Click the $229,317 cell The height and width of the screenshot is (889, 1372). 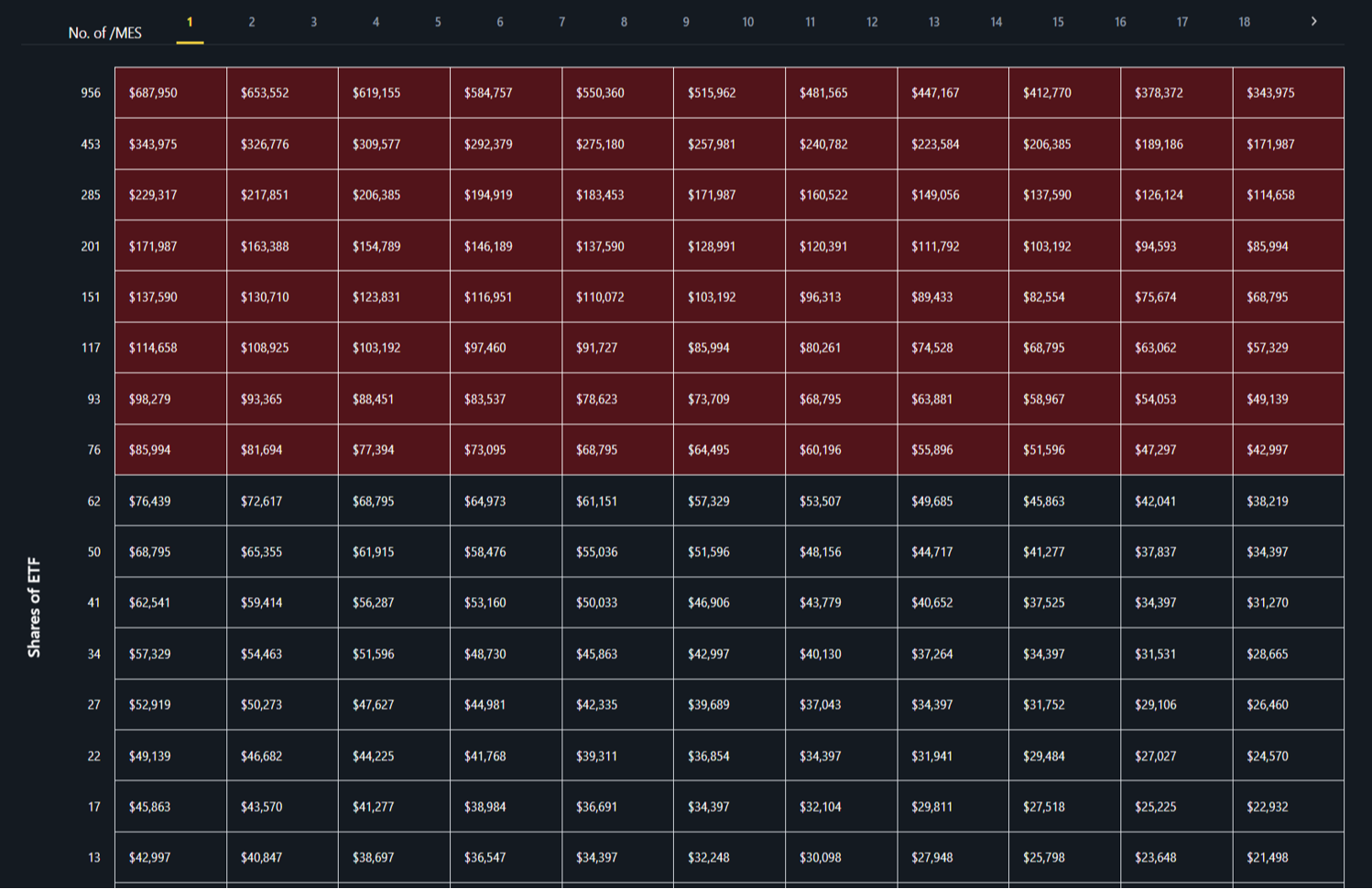pos(170,195)
